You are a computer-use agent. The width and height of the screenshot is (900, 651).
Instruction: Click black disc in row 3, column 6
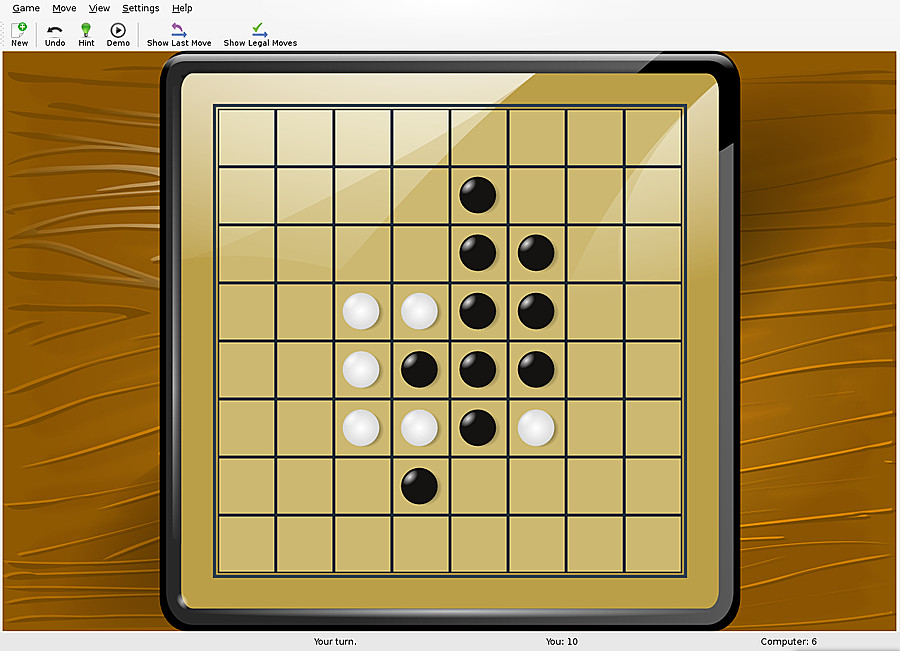536,253
